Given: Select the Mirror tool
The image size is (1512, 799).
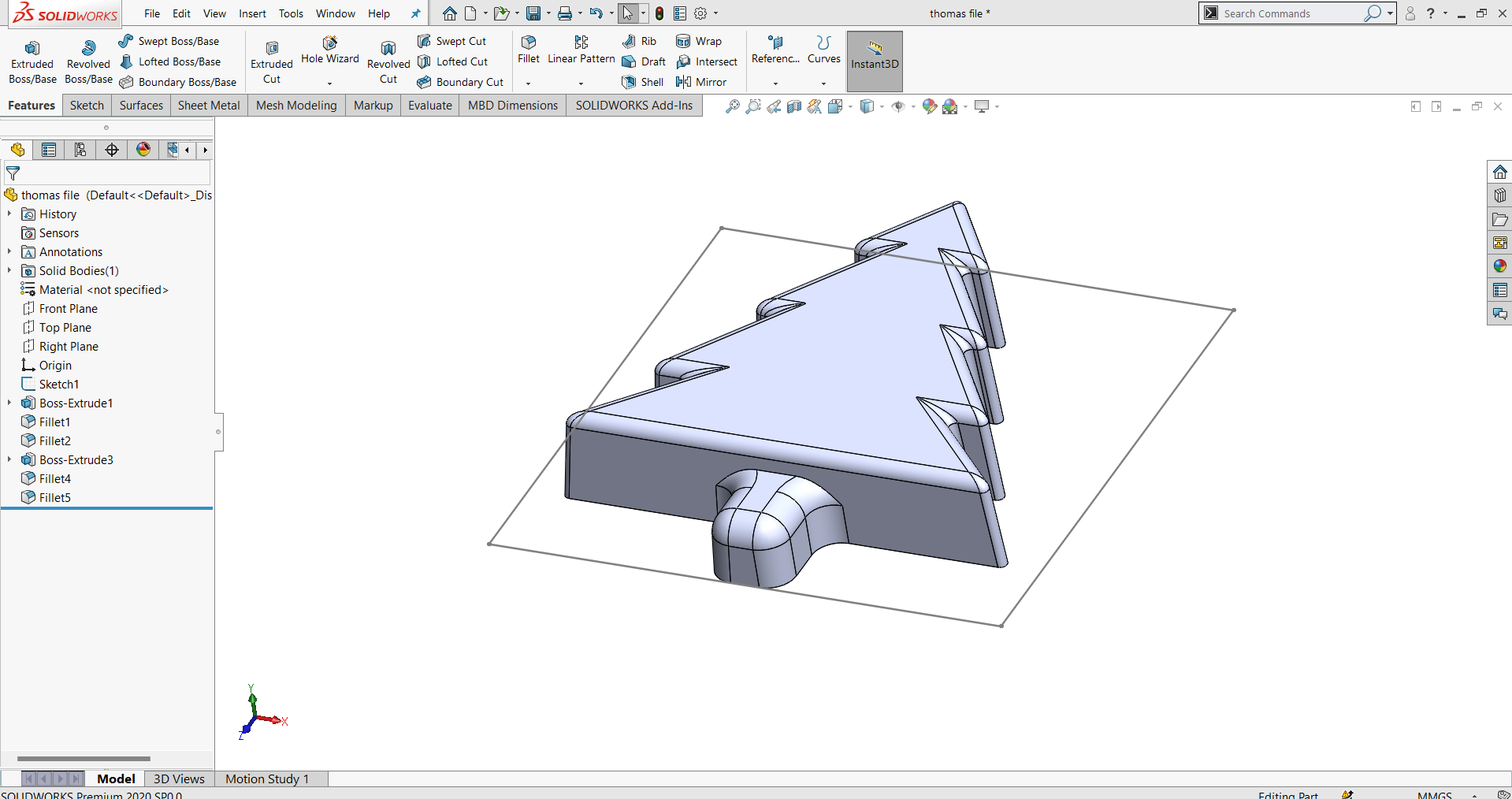Looking at the screenshot, I should 701,82.
